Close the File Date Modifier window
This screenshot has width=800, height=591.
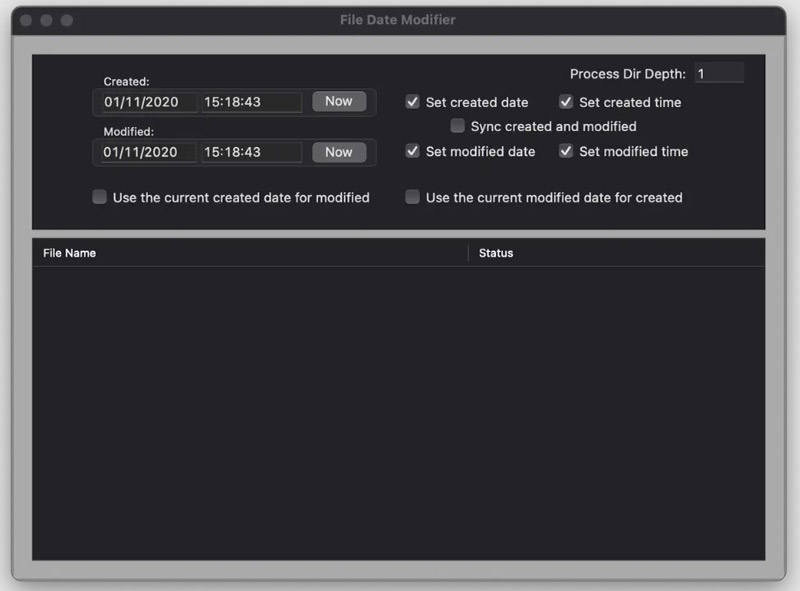pos(26,20)
